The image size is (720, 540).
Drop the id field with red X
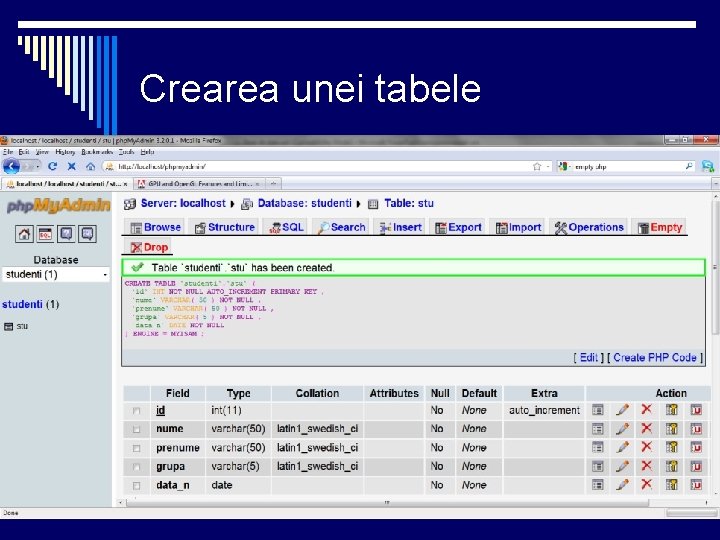(647, 409)
